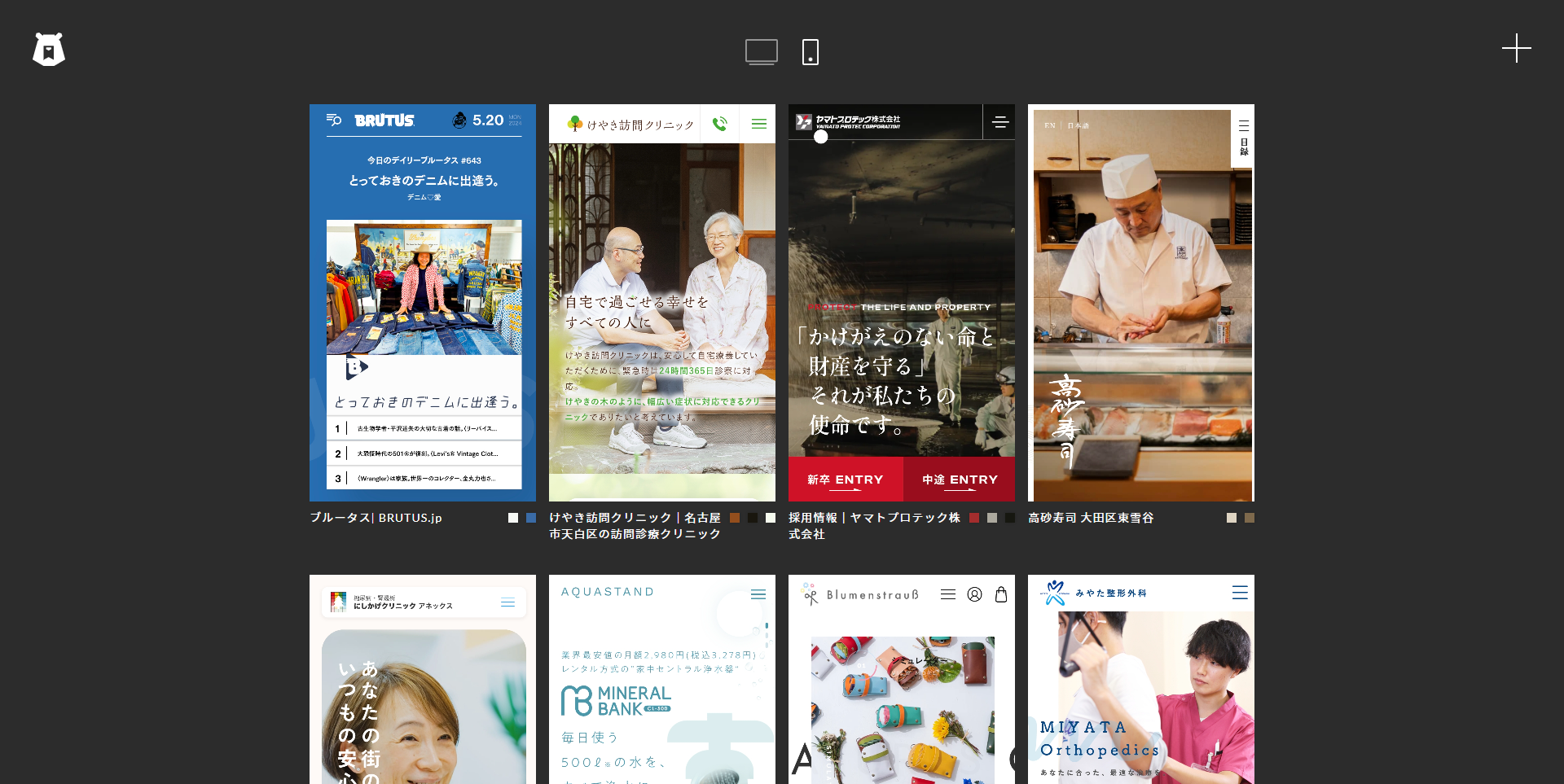
Task: Click the bear logo home icon
Action: coord(49,50)
